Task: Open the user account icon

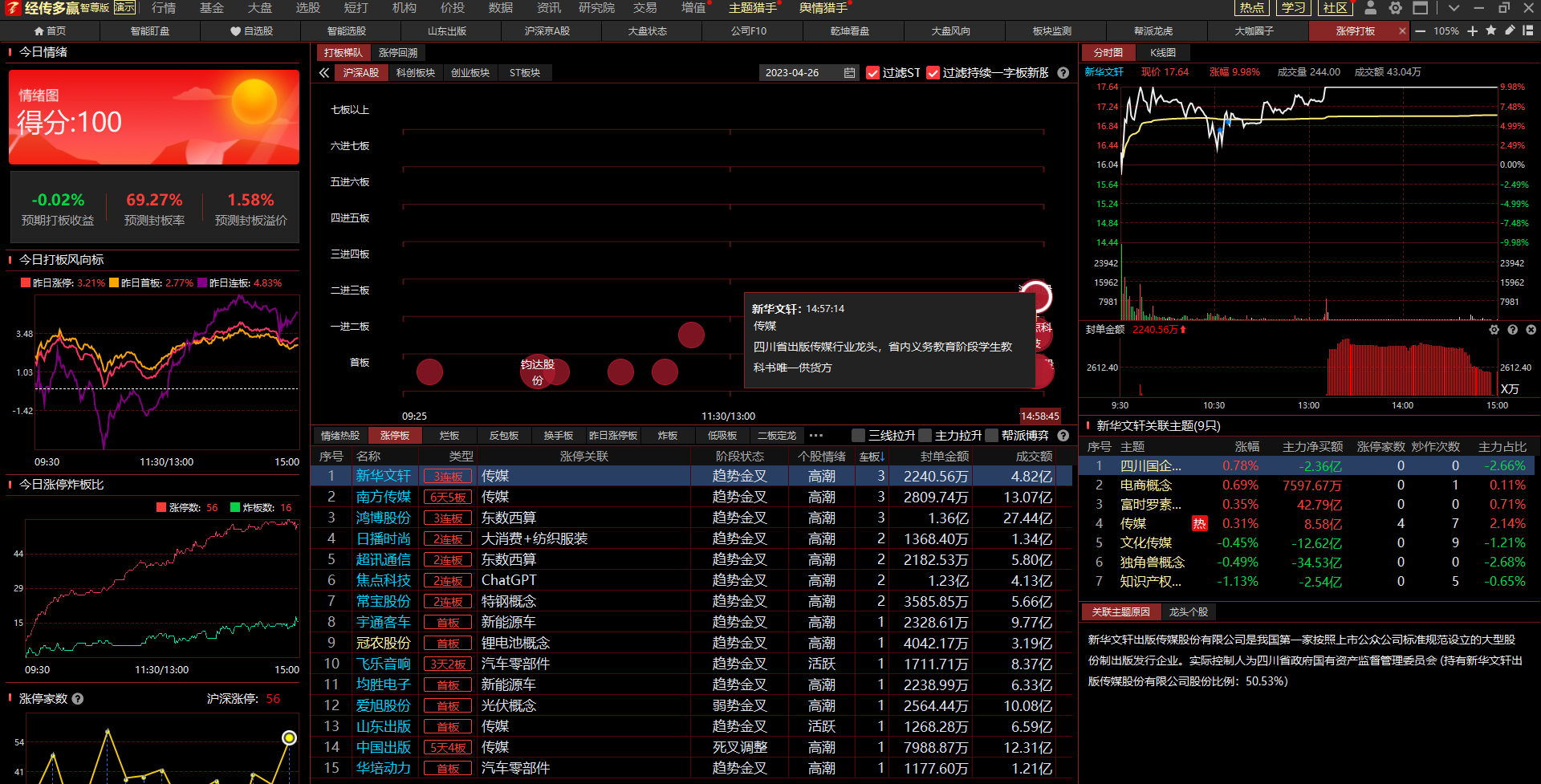Action: click(1371, 8)
